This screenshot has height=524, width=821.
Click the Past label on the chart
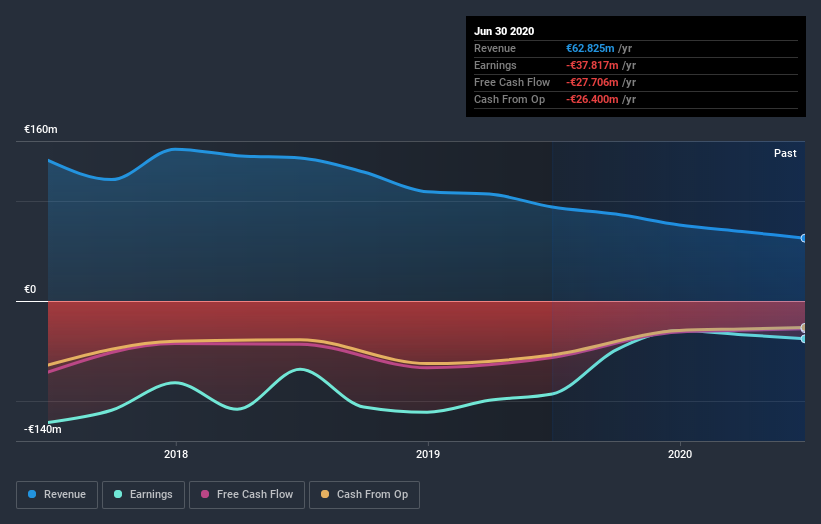(x=785, y=153)
